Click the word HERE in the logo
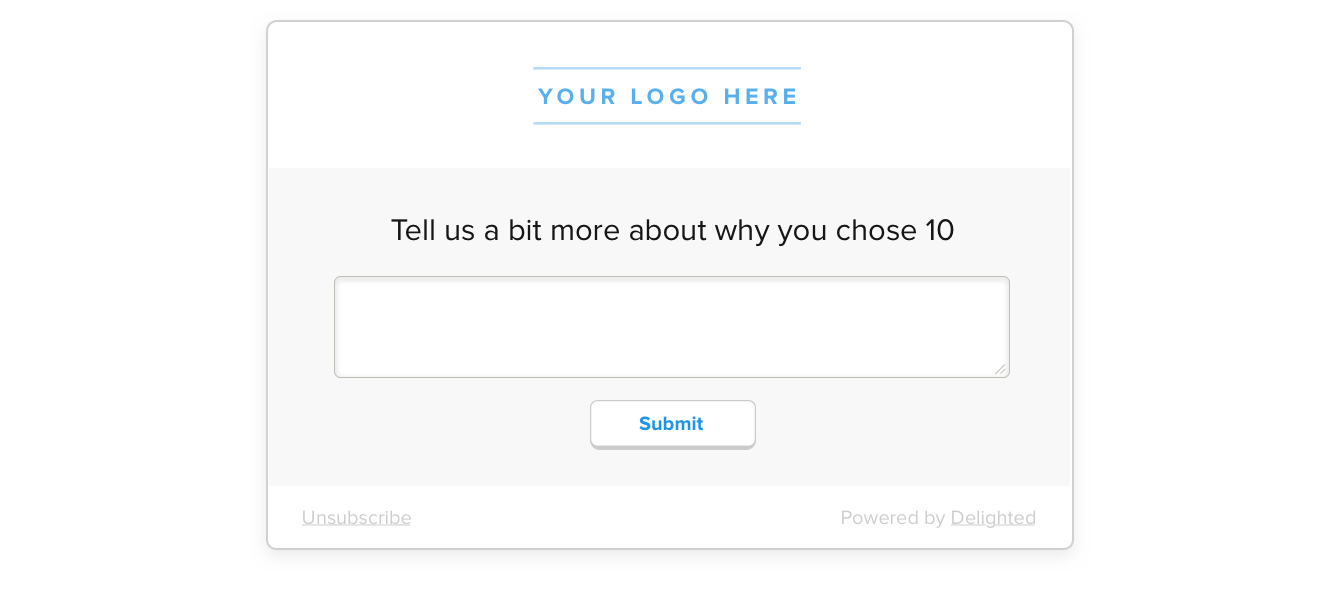 [x=761, y=96]
